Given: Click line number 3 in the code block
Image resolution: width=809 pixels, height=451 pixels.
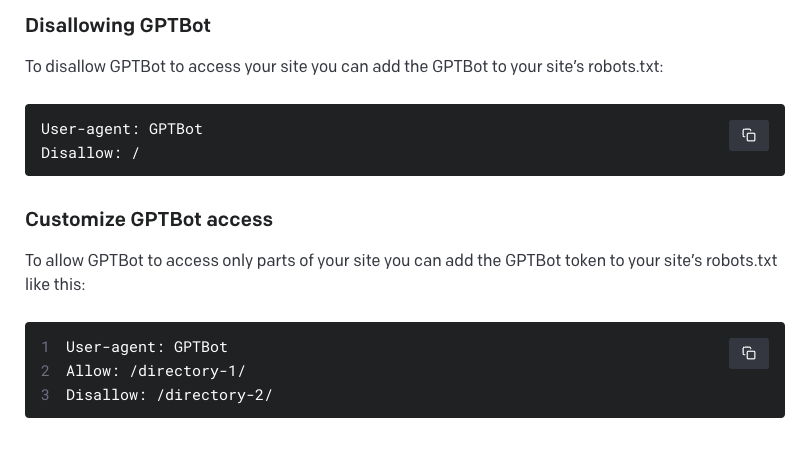Looking at the screenshot, I should [45, 395].
